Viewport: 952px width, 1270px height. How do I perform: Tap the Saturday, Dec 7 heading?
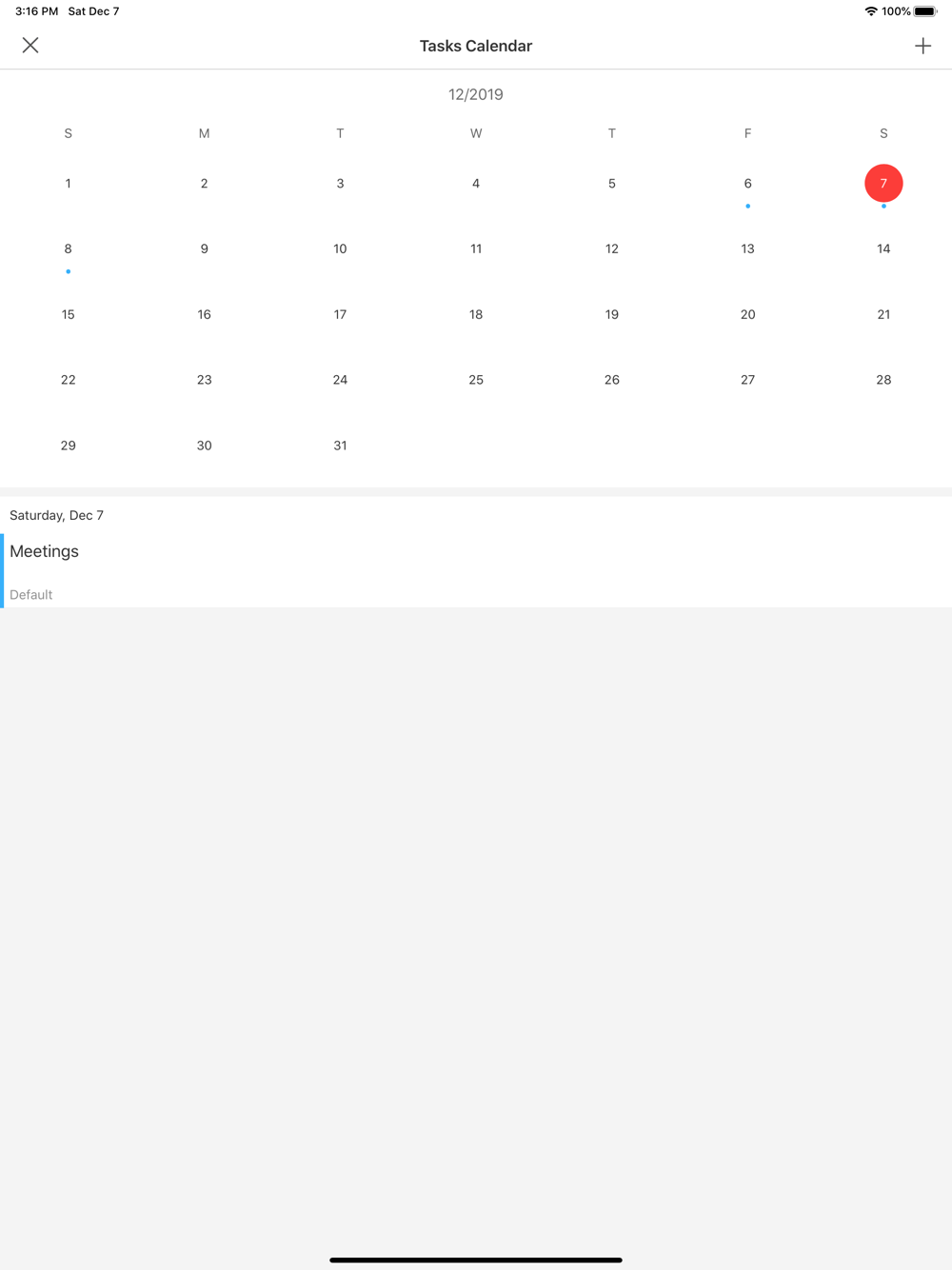tap(57, 515)
